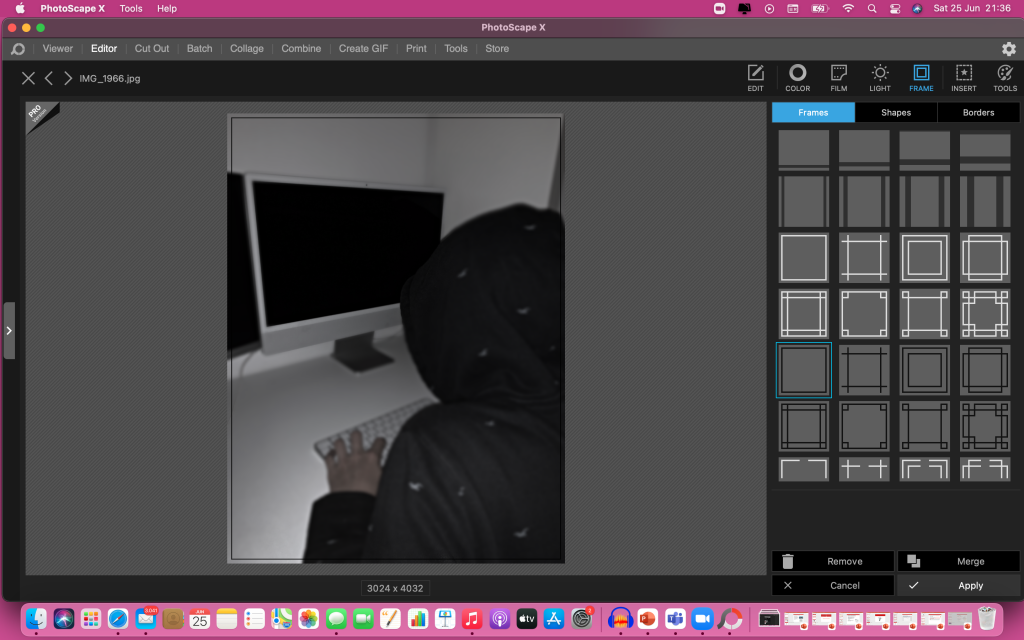Select the selected thin black square frame
The width and height of the screenshot is (1024, 640).
803,370
